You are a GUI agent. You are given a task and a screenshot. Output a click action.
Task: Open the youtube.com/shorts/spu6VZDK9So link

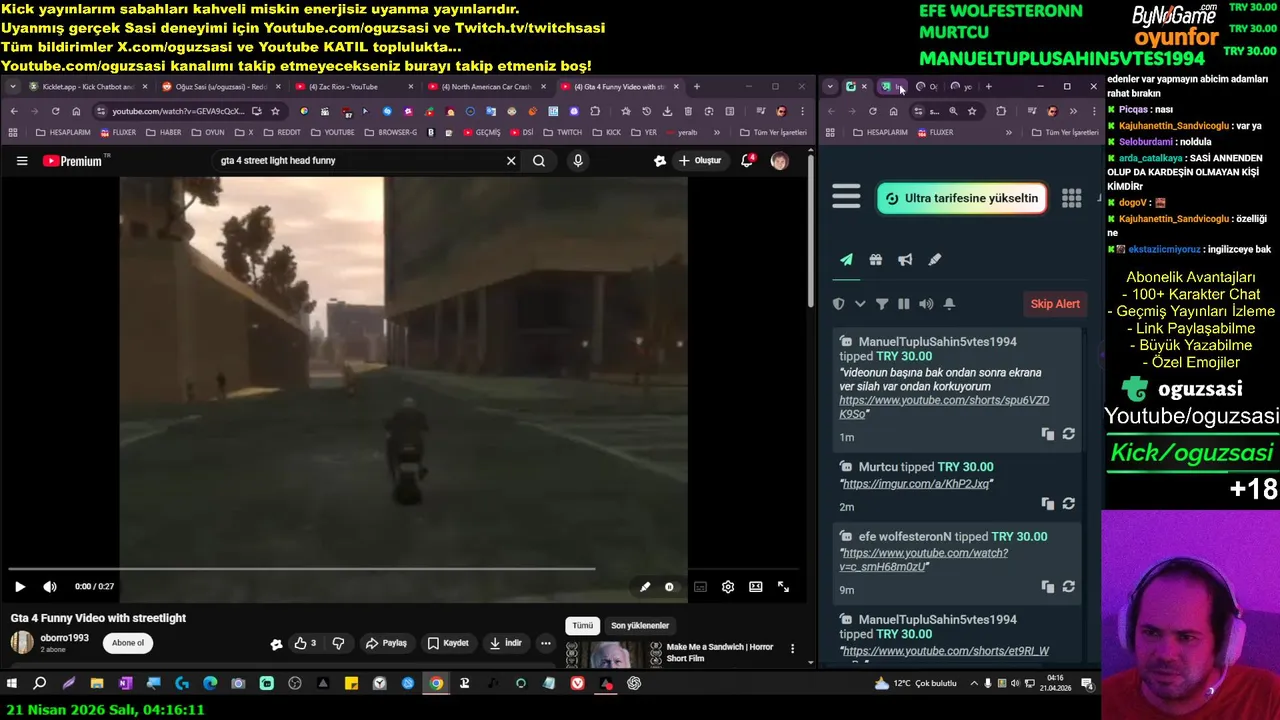944,407
